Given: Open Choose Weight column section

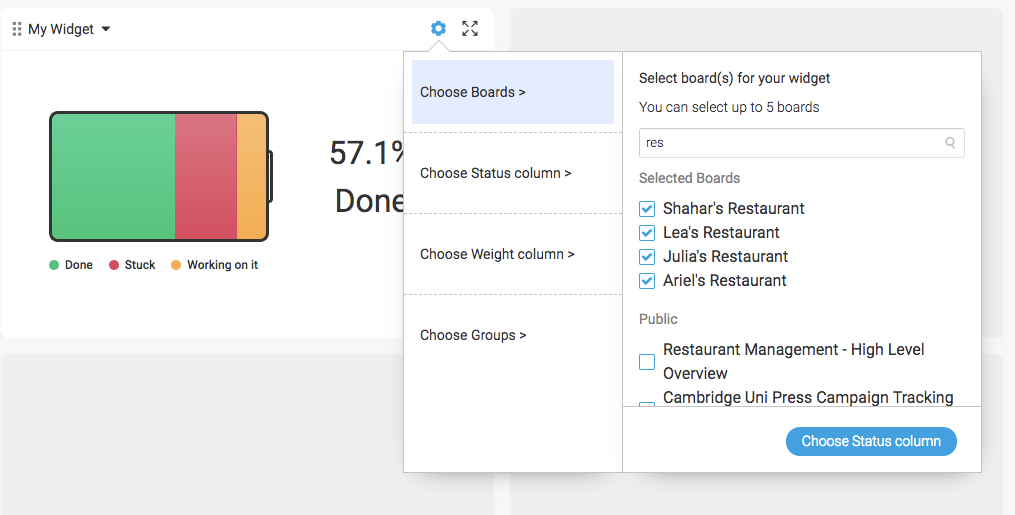Looking at the screenshot, I should coord(513,254).
